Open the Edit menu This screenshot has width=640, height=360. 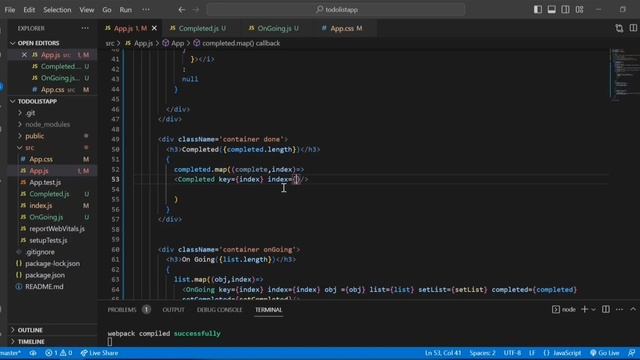click(x=29, y=9)
